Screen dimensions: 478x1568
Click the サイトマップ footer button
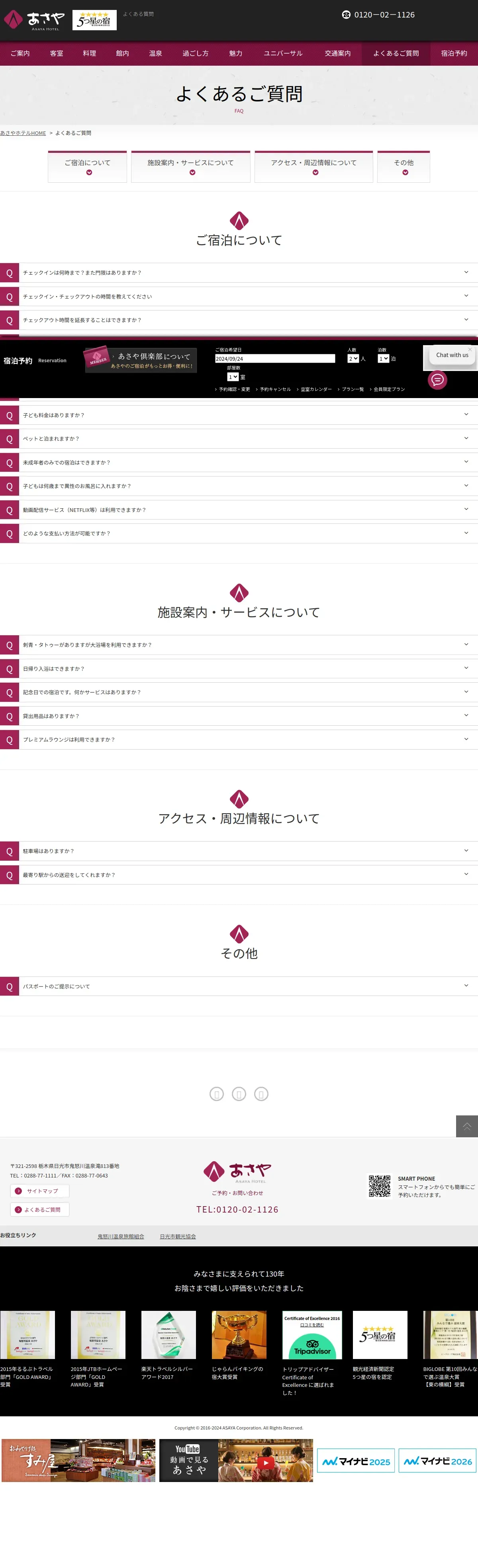pos(39,1191)
